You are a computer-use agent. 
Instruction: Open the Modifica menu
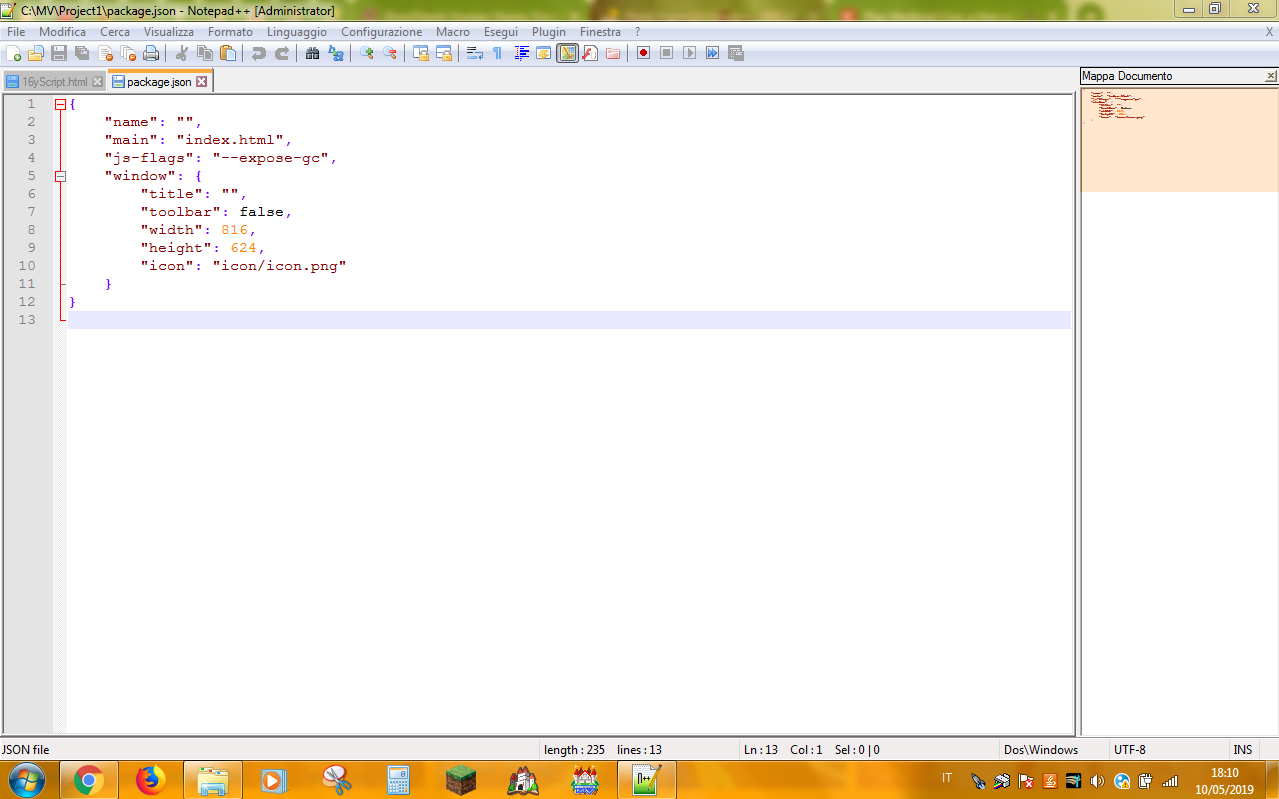pos(62,32)
